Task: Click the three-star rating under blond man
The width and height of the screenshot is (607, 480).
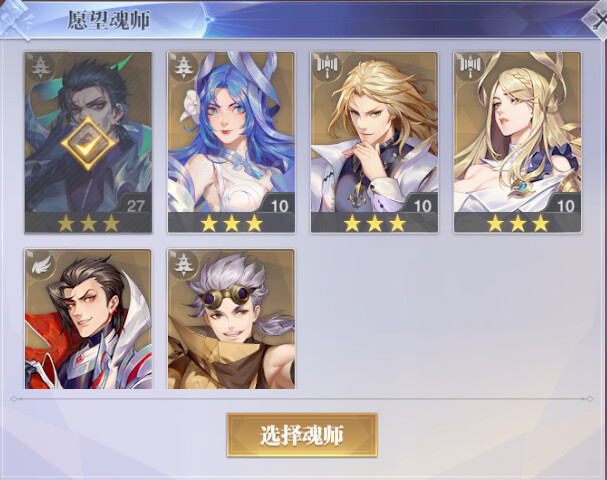Action: click(375, 223)
